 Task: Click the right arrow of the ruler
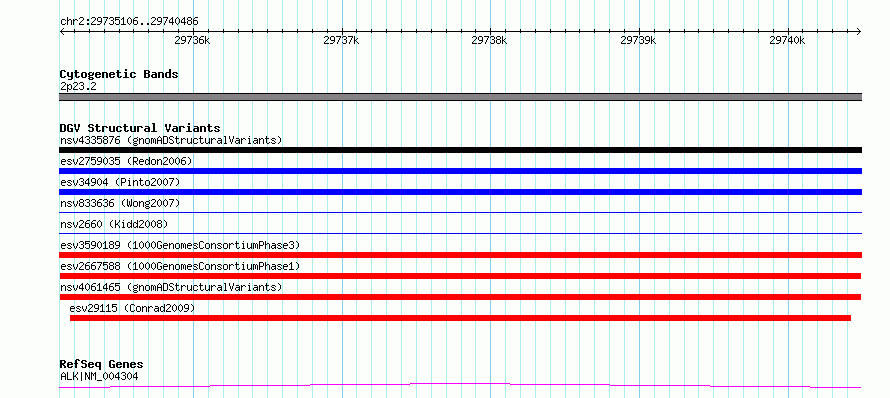[x=859, y=31]
